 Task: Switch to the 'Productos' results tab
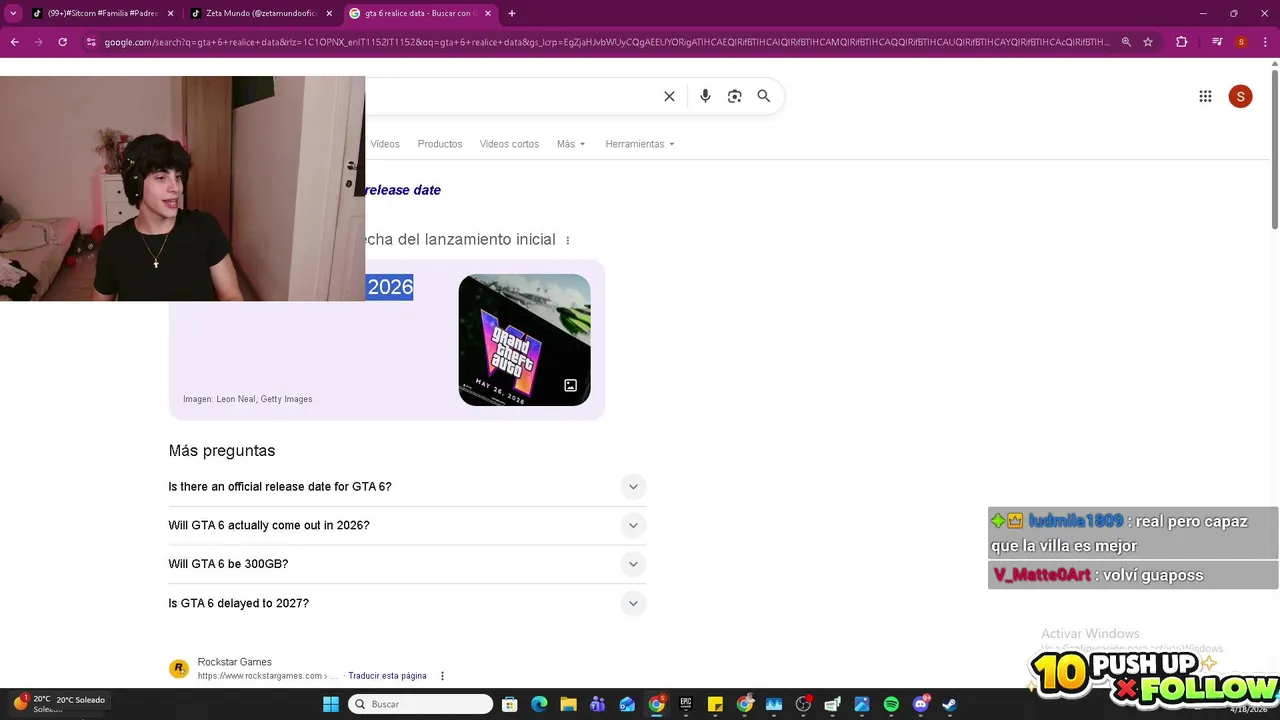point(440,144)
